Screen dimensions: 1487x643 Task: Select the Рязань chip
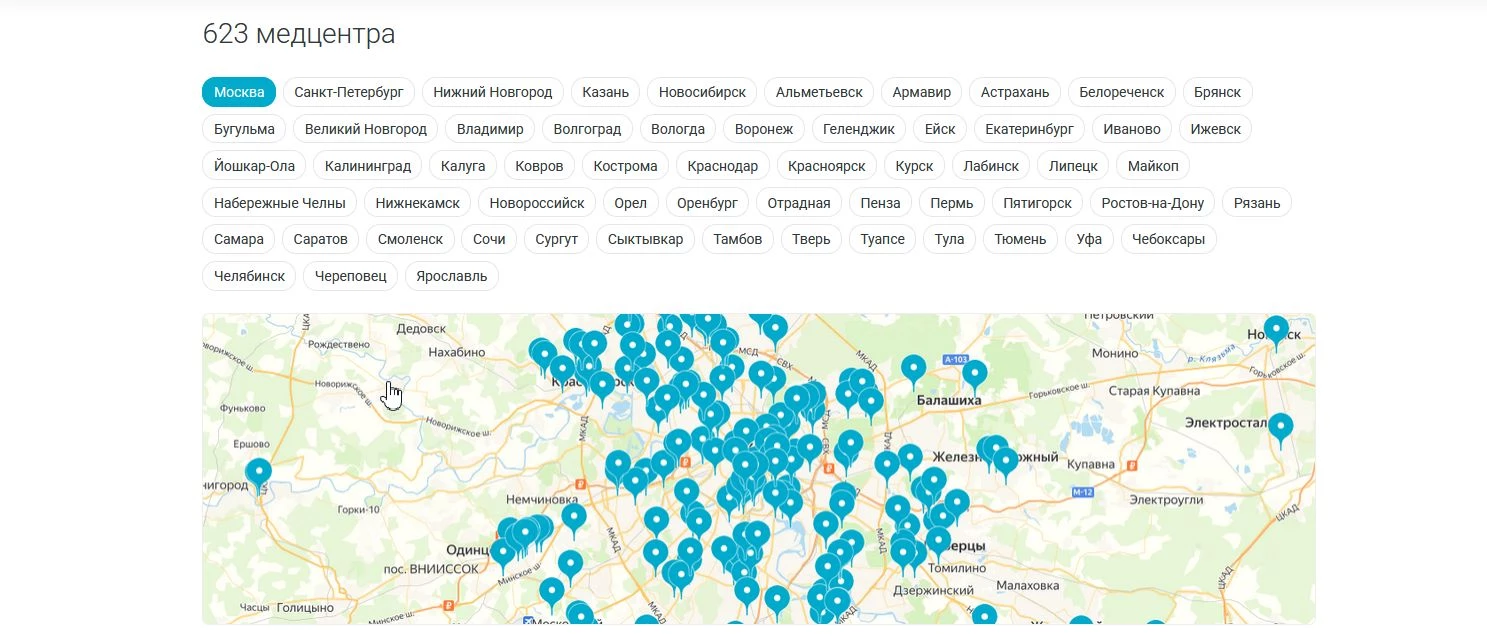(1257, 203)
